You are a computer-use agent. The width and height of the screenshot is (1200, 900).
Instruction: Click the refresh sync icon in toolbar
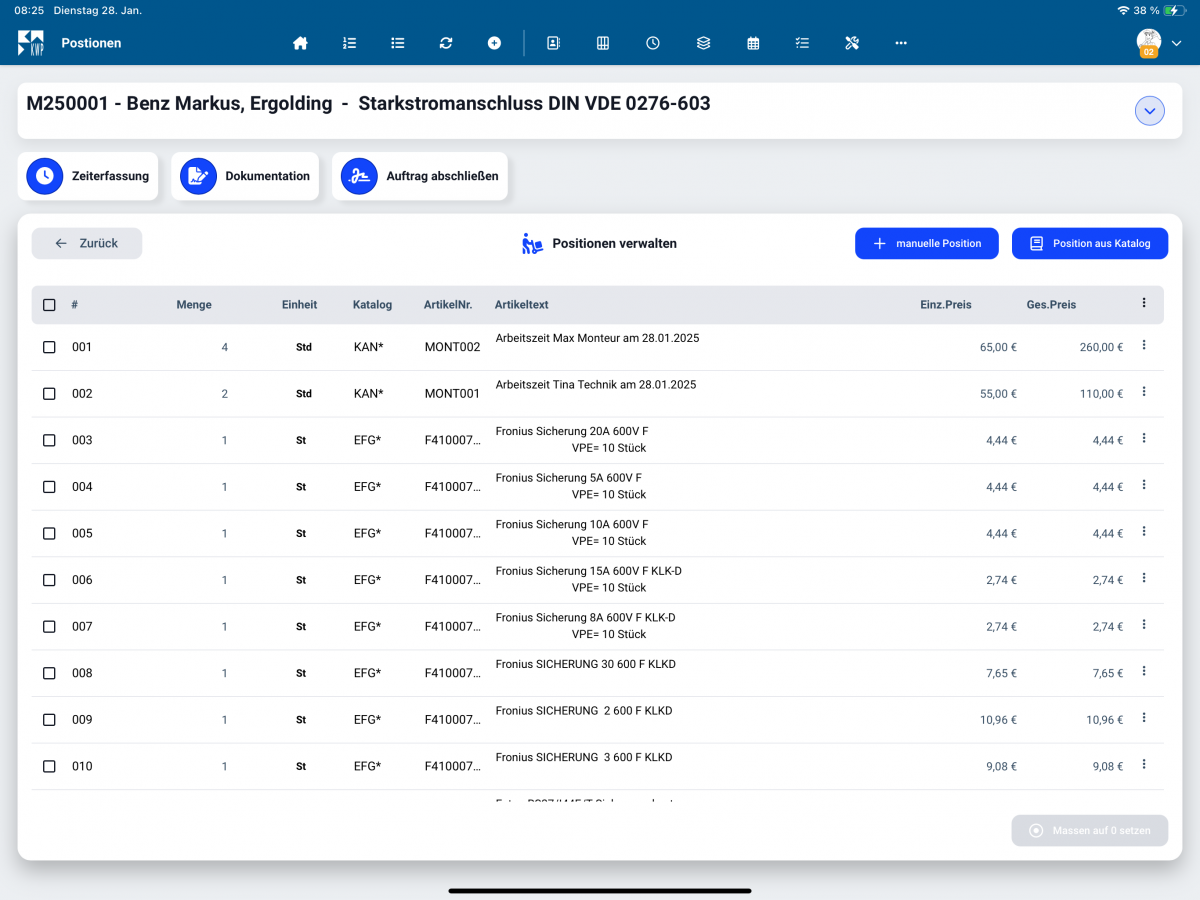pos(446,43)
